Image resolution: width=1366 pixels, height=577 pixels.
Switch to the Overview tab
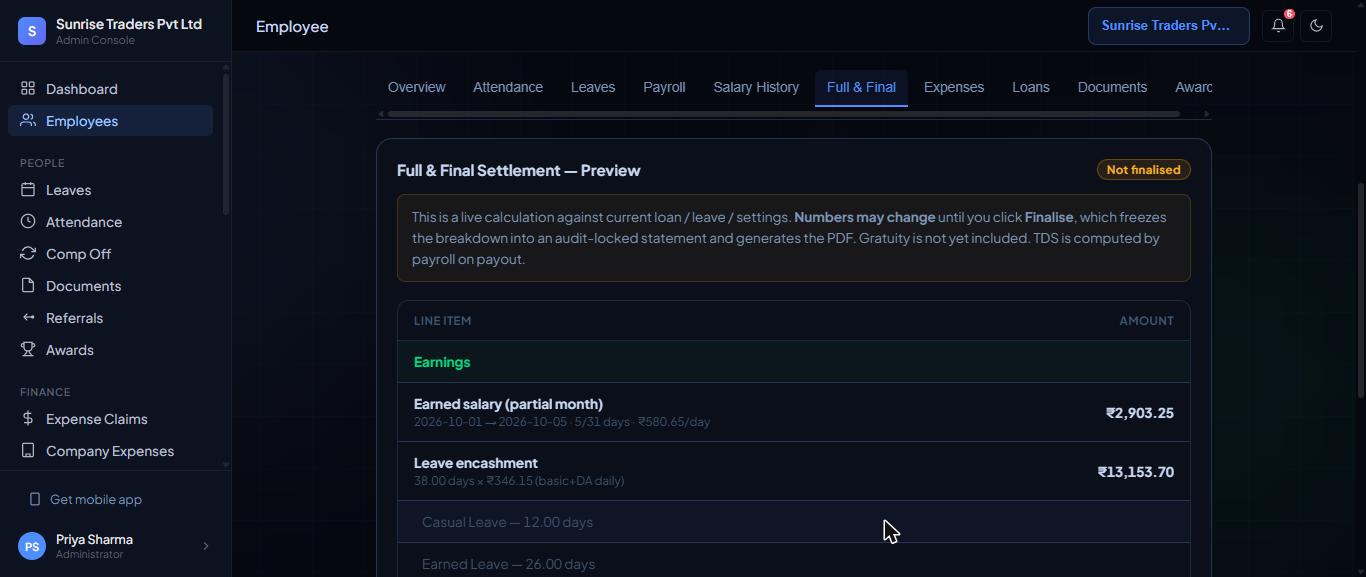point(417,87)
